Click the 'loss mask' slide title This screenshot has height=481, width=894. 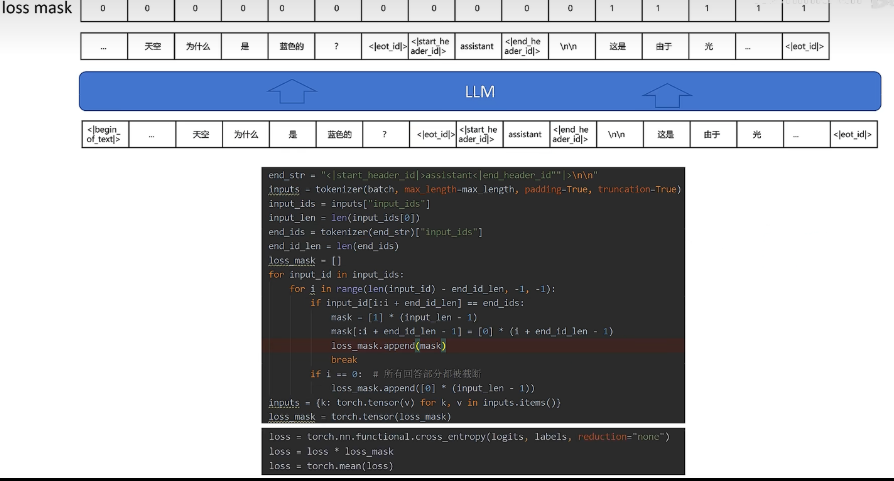point(36,8)
